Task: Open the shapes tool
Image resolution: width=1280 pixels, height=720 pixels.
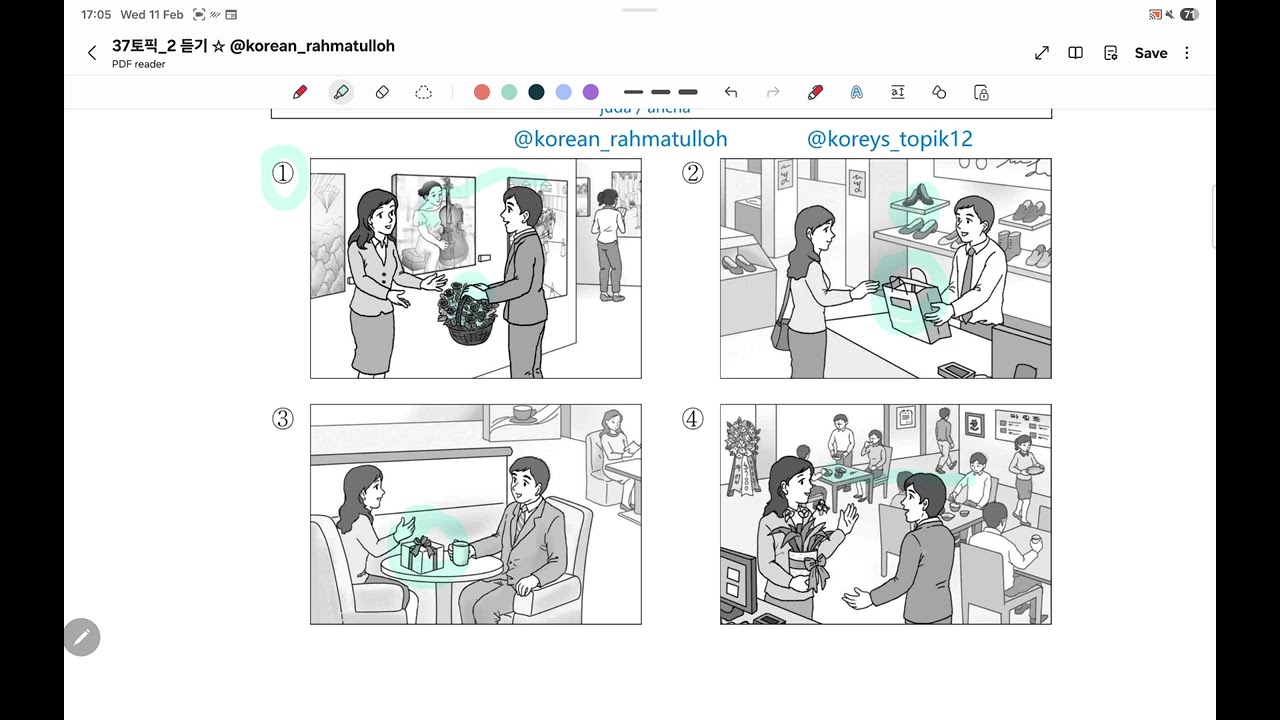Action: [939, 92]
